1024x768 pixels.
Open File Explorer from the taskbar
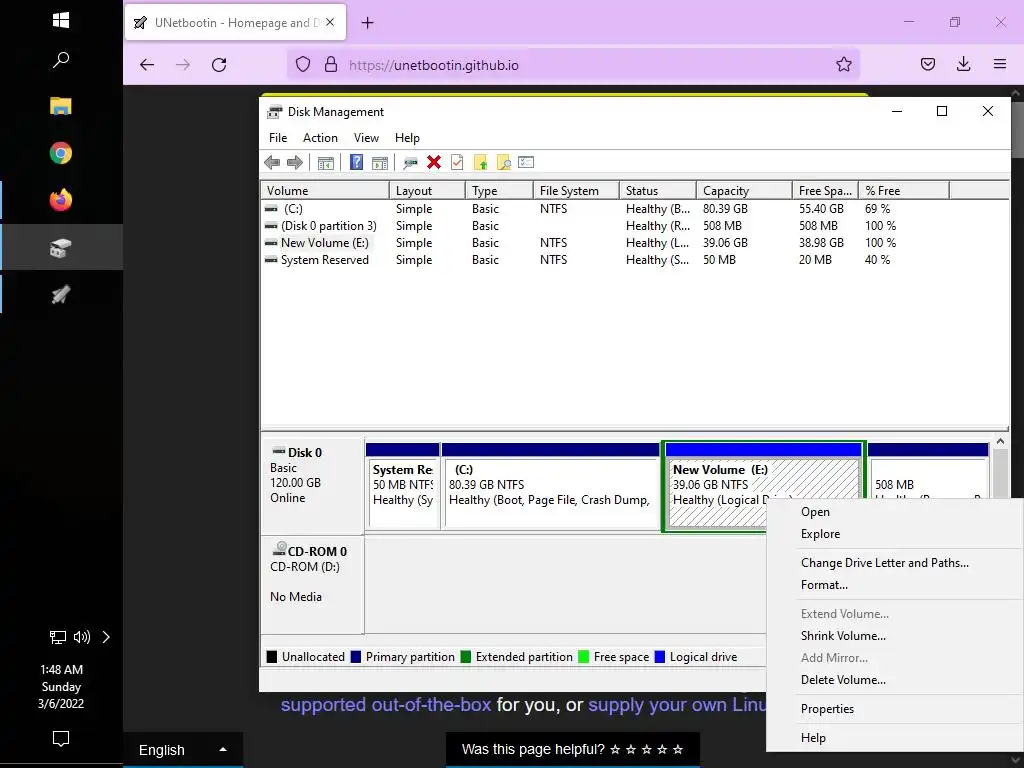click(x=61, y=106)
